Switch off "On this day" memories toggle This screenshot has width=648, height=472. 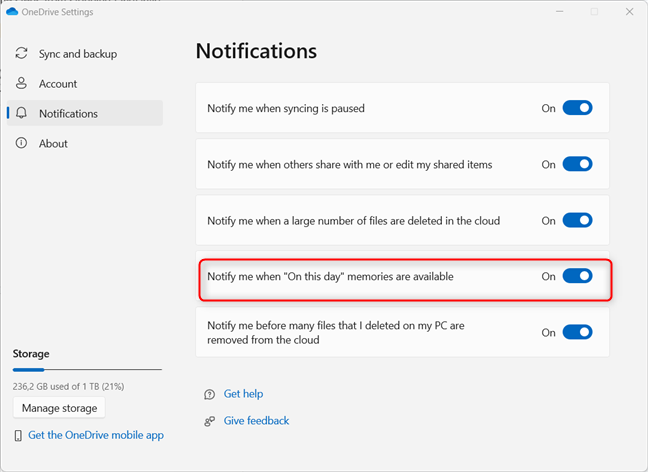coord(577,276)
